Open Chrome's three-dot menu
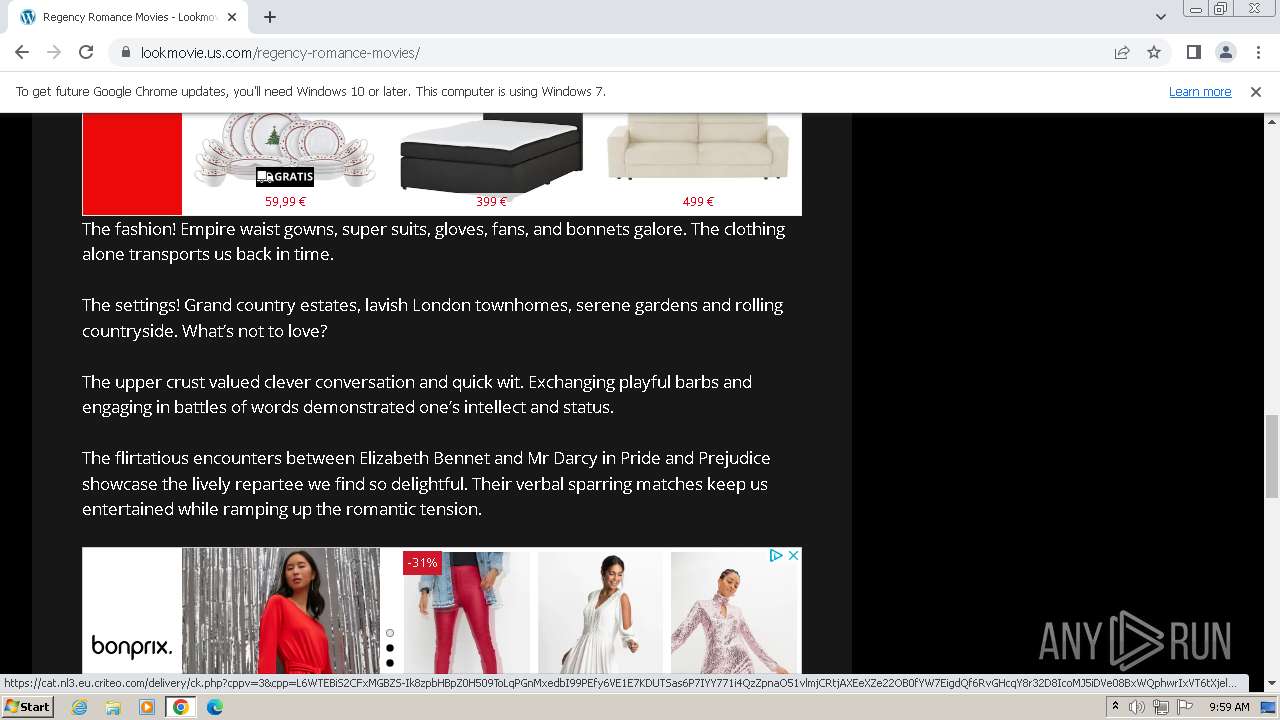This screenshot has width=1280, height=720. (x=1257, y=52)
